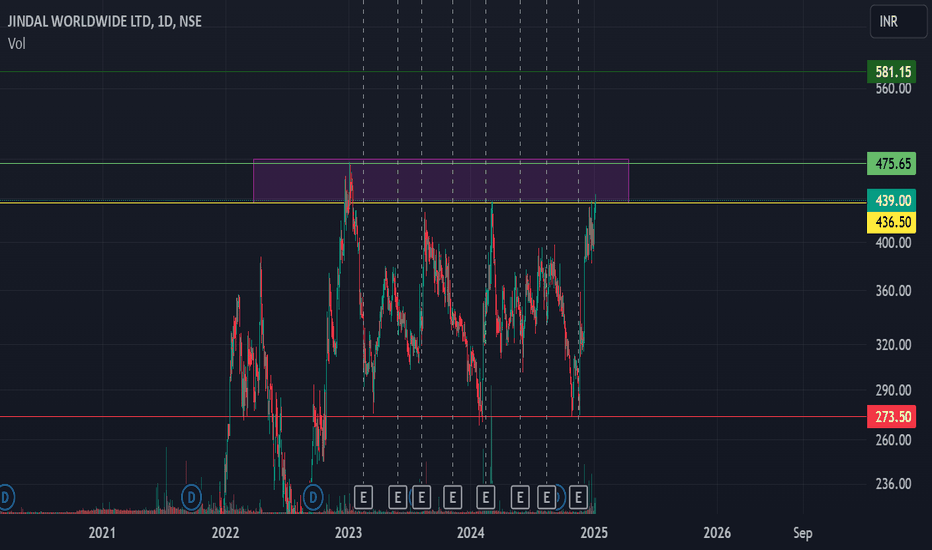Click the 2021 time axis label

click(x=102, y=533)
